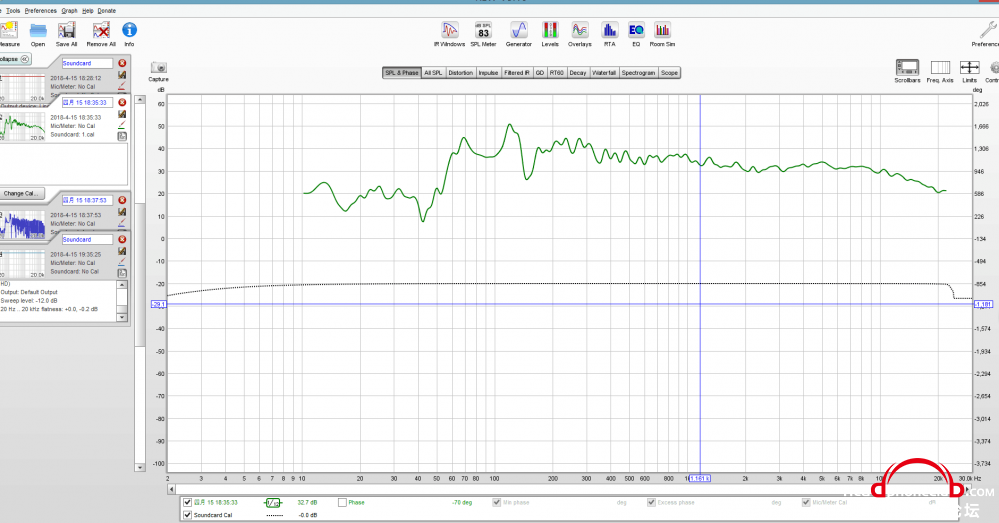This screenshot has width=999, height=523.
Task: Launch the signal Generator
Action: [519, 34]
